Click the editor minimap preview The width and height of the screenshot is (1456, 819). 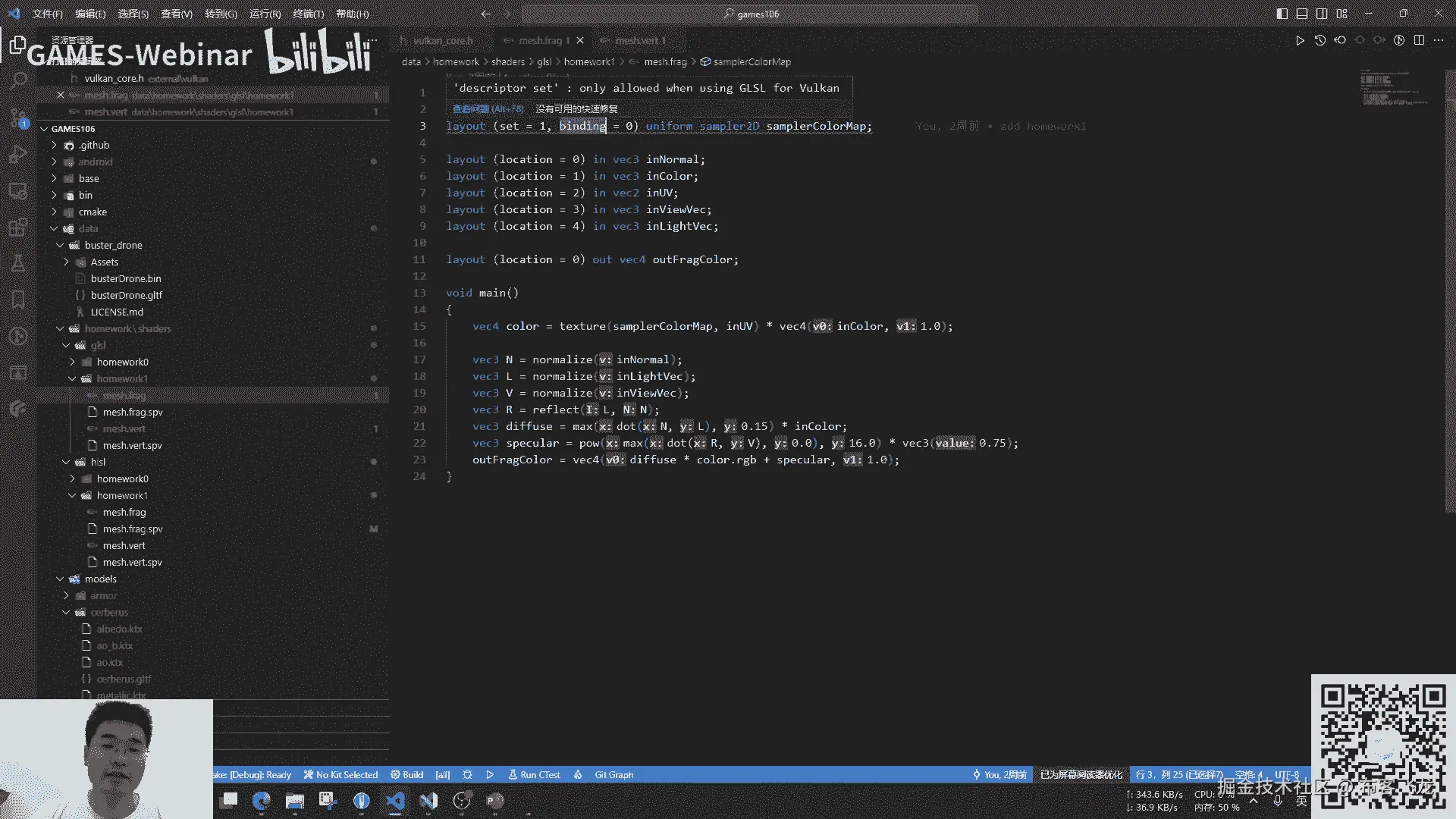click(1394, 88)
